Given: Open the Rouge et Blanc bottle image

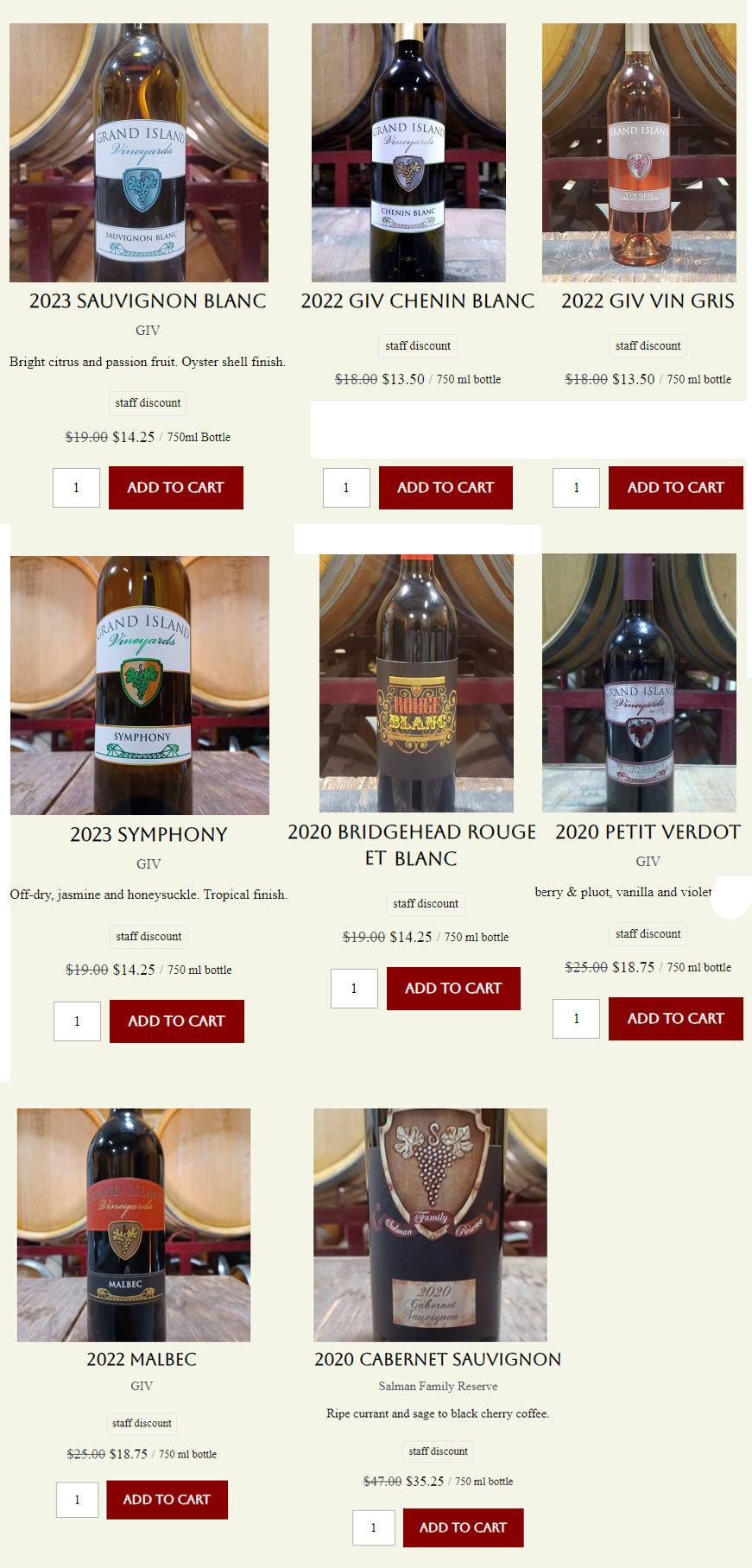Looking at the screenshot, I should pos(416,683).
